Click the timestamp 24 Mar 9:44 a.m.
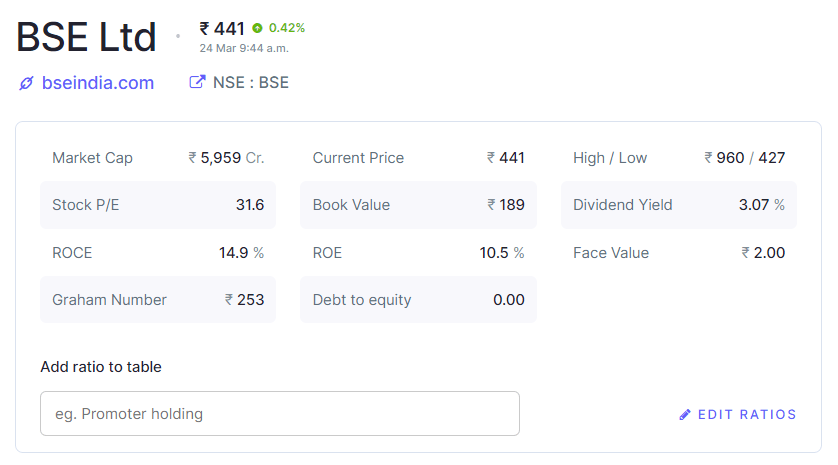This screenshot has height=465, width=838. click(x=244, y=48)
